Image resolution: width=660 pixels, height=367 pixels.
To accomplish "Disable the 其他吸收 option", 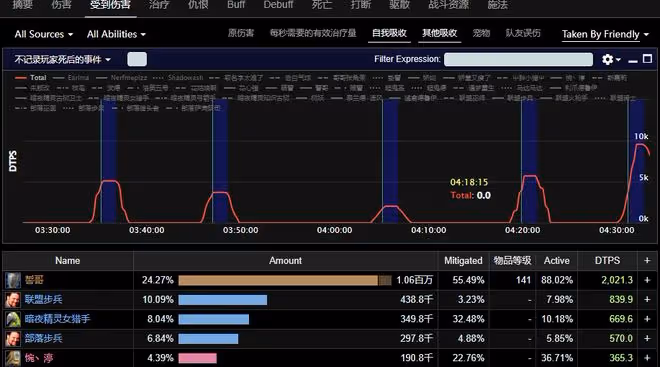I will tap(440, 33).
